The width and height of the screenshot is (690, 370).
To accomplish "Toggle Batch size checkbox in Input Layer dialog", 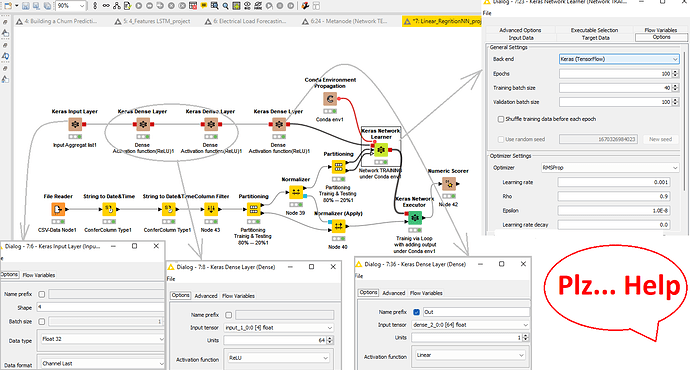I will click(42, 322).
